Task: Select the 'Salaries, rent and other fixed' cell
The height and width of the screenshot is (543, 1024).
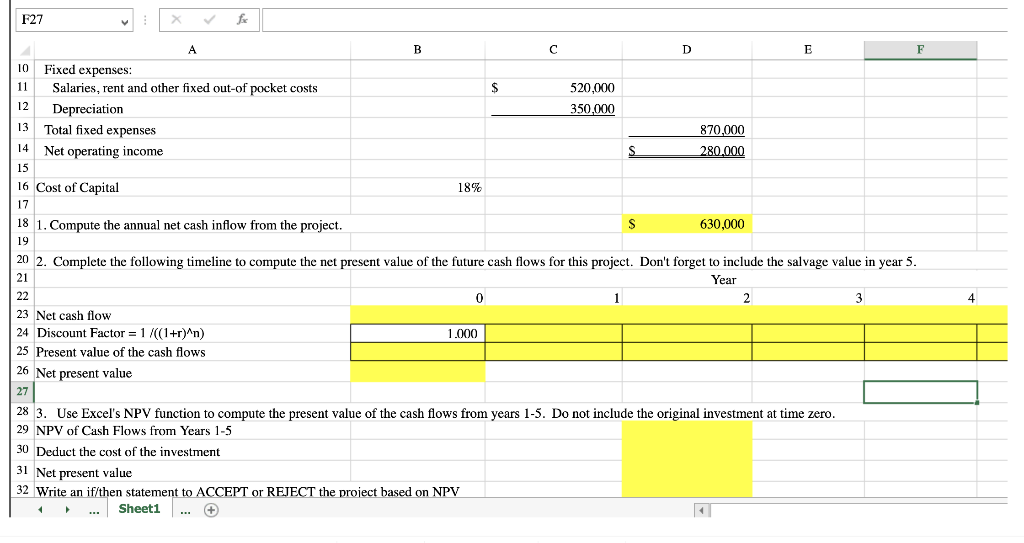Action: coord(192,88)
